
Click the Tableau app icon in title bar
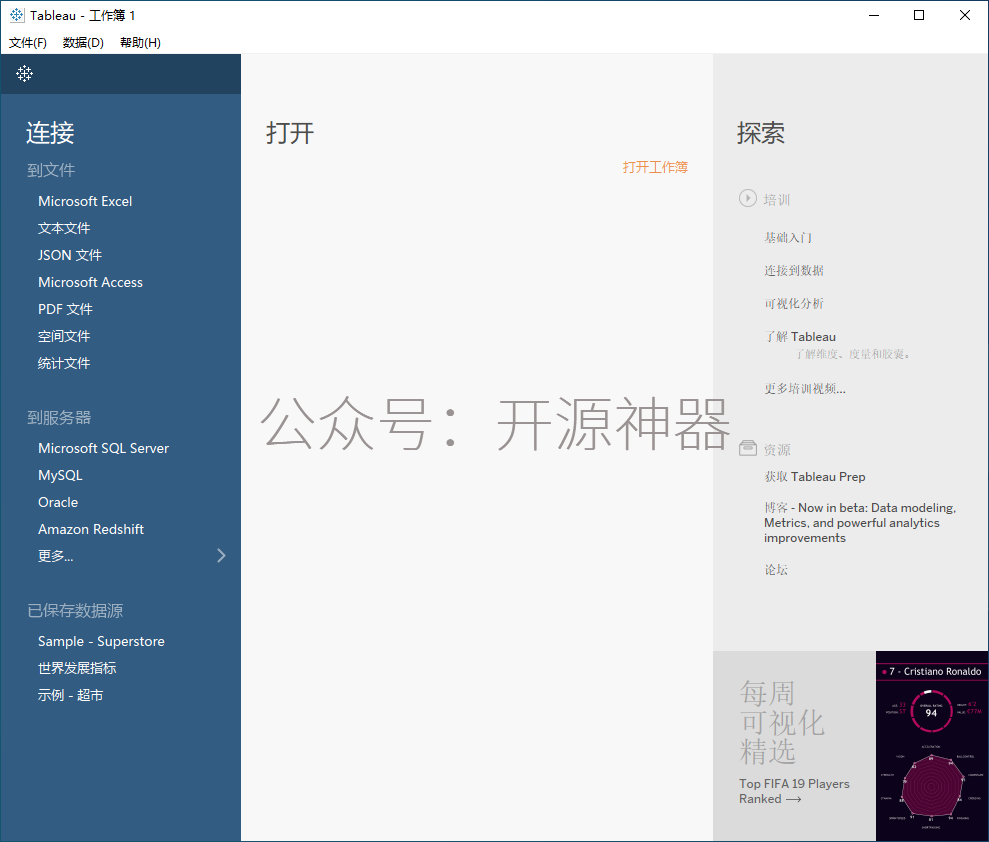pyautogui.click(x=17, y=15)
